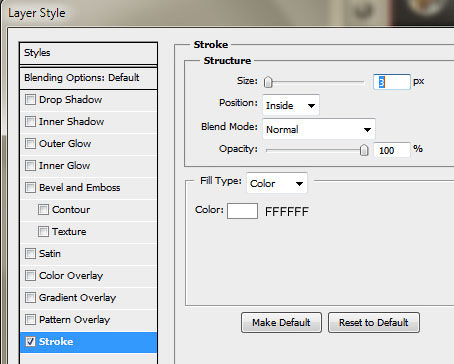The height and width of the screenshot is (364, 454).
Task: Enable the Contour sub-option checkbox
Action: [x=43, y=209]
